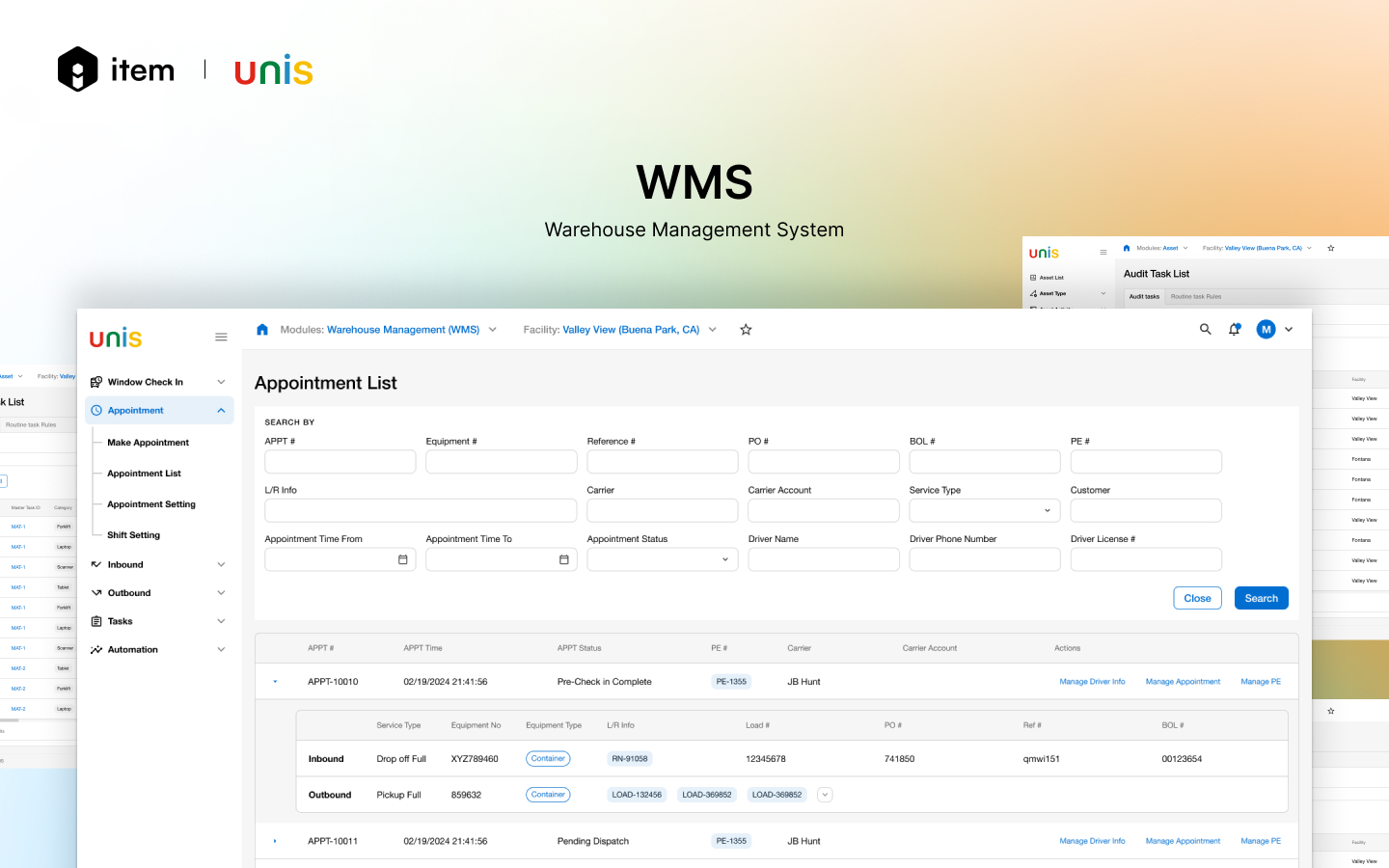1389x868 pixels.
Task: Open the M user avatar
Action: tap(1266, 329)
